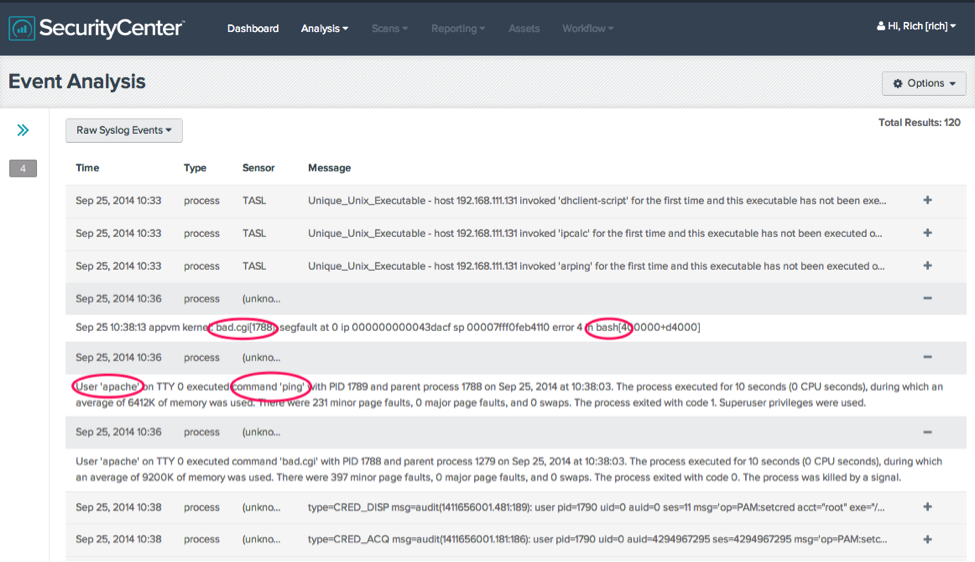Open the Reporting menu

click(458, 29)
